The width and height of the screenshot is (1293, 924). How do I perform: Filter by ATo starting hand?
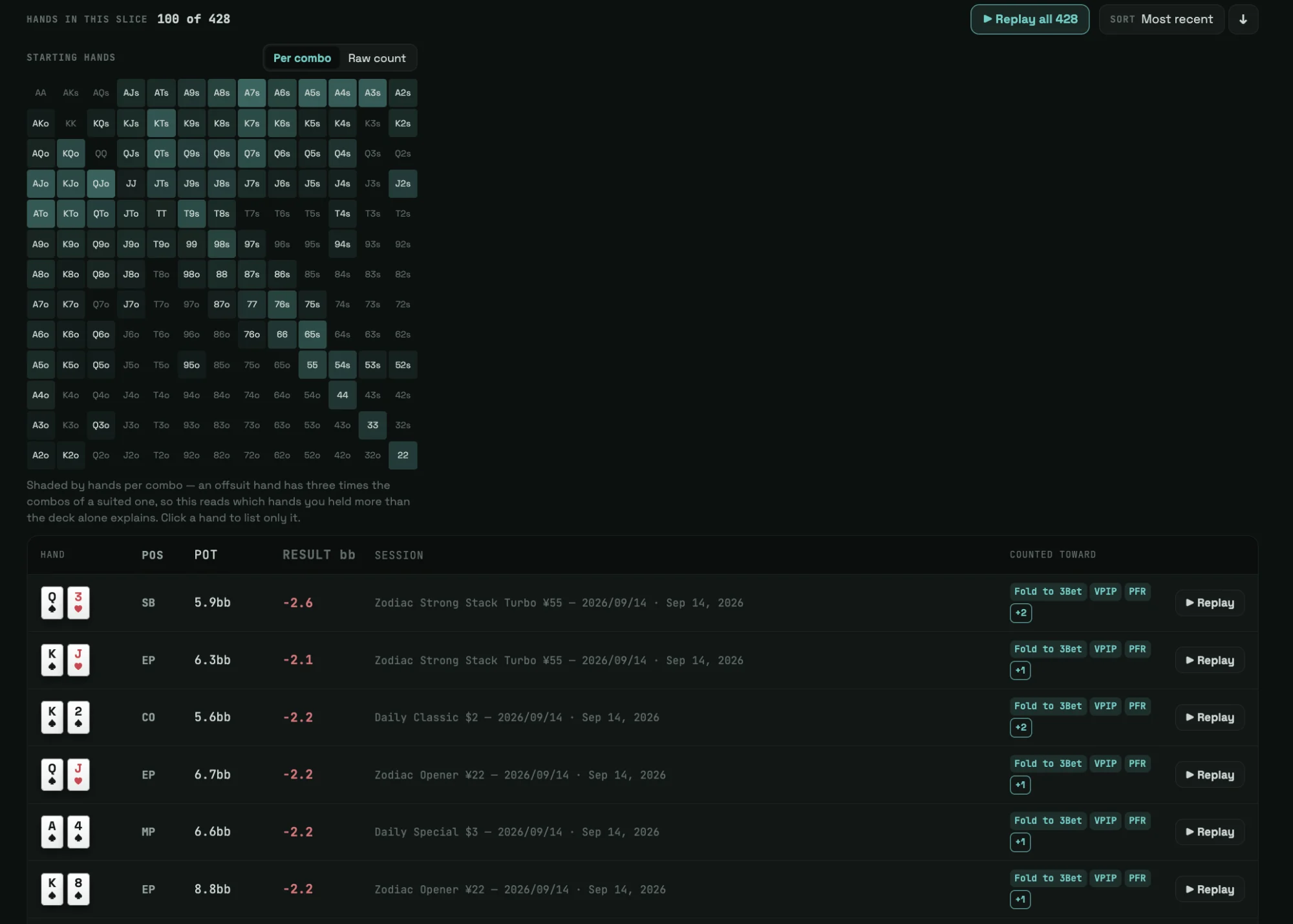tap(41, 214)
